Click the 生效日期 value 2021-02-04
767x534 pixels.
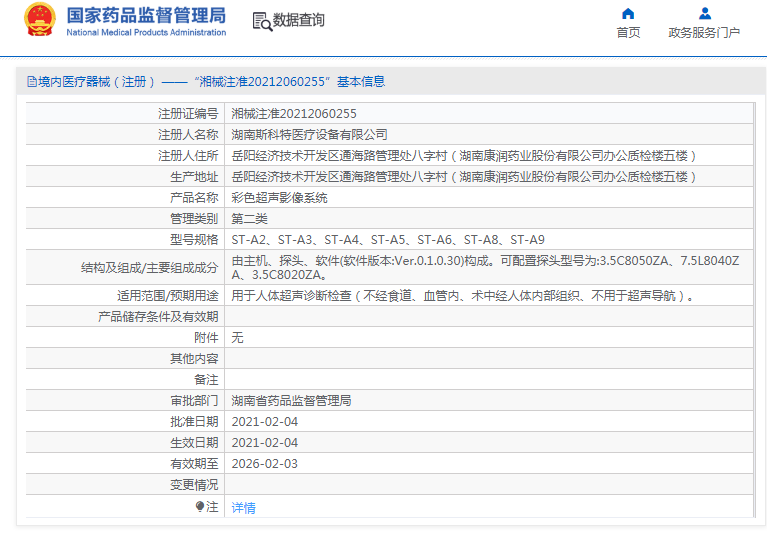click(265, 443)
